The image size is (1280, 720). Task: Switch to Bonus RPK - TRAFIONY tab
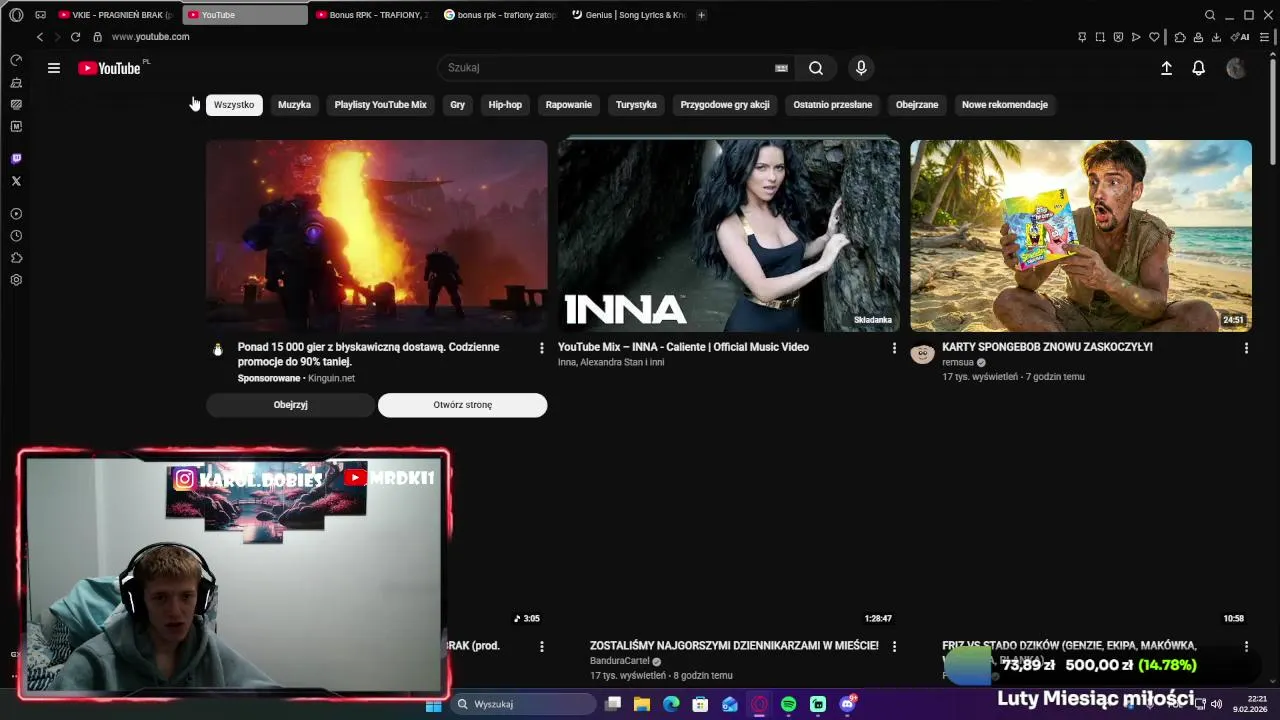(372, 15)
